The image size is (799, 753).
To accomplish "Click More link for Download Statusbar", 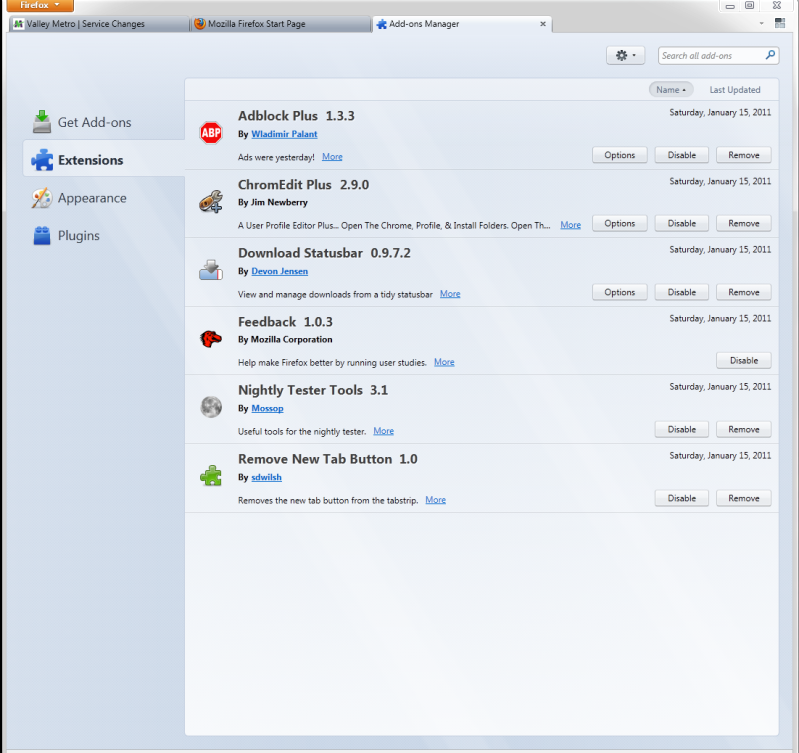I will (x=450, y=293).
